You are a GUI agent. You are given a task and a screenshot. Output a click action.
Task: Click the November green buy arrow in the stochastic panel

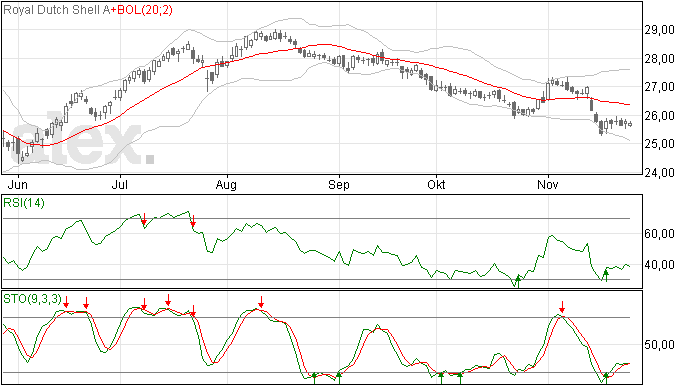(606, 378)
